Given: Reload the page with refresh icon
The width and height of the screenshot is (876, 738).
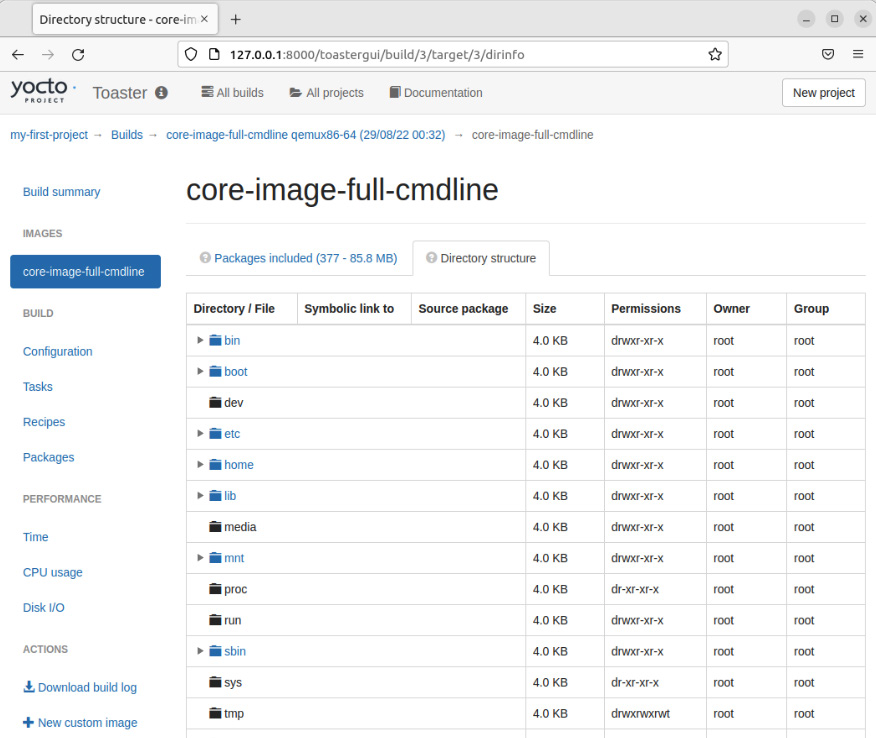Looking at the screenshot, I should tap(78, 55).
